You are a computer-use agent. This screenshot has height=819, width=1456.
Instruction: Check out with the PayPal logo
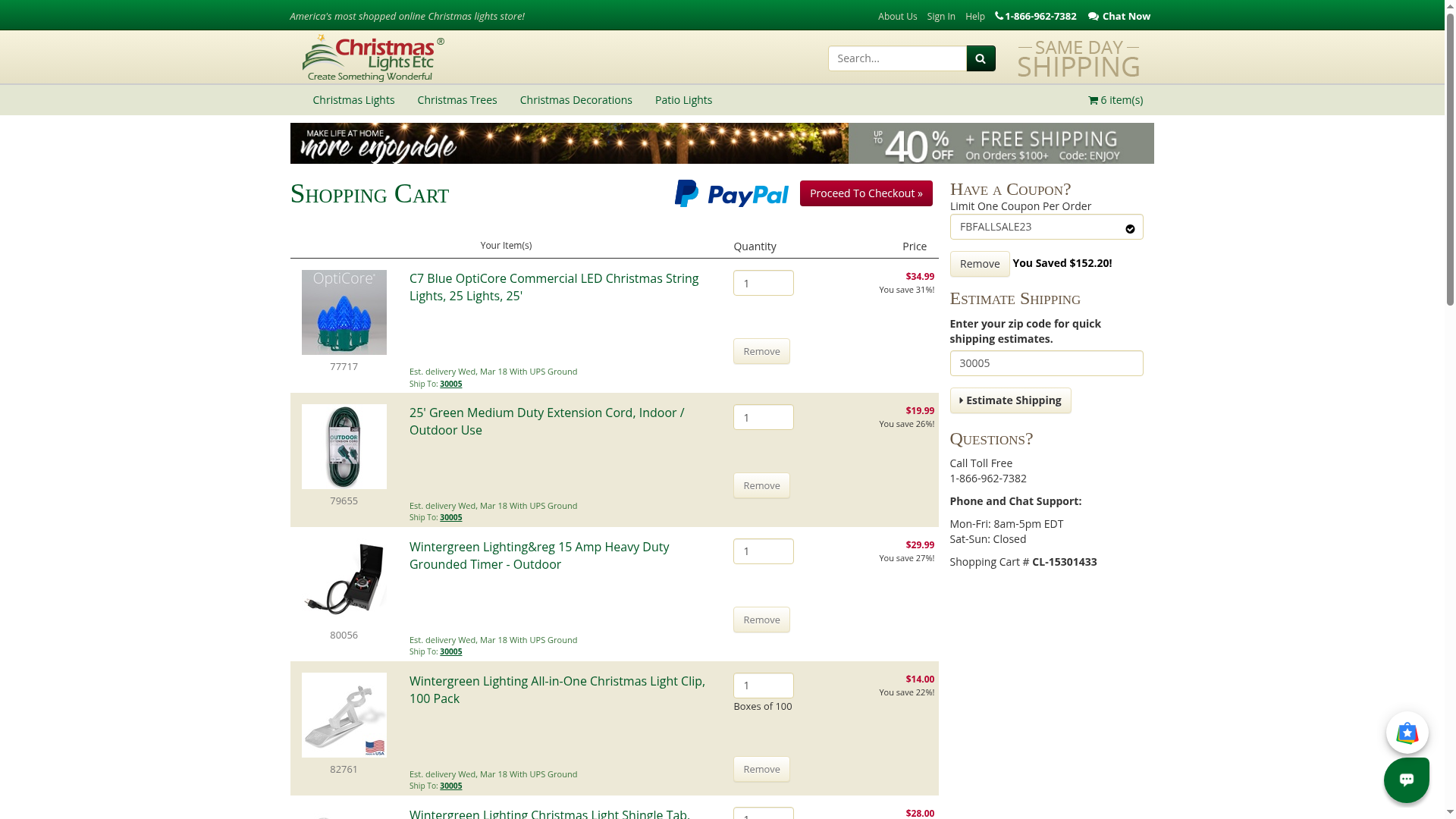tap(731, 193)
